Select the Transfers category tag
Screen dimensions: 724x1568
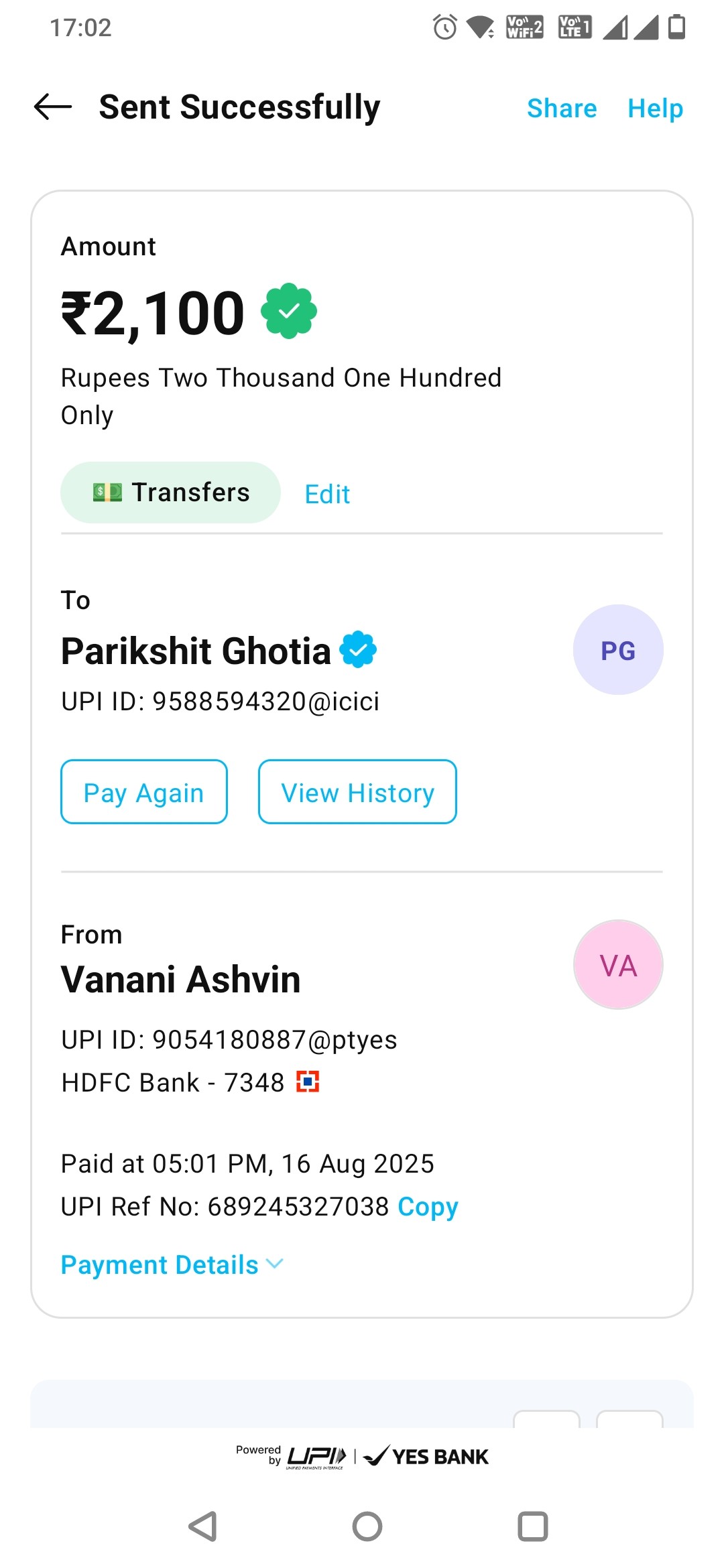tap(170, 493)
